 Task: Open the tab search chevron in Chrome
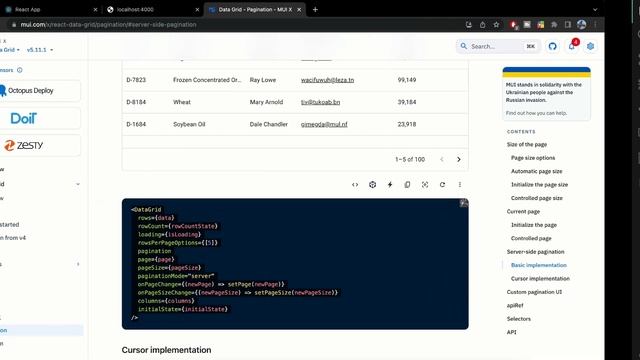click(595, 9)
